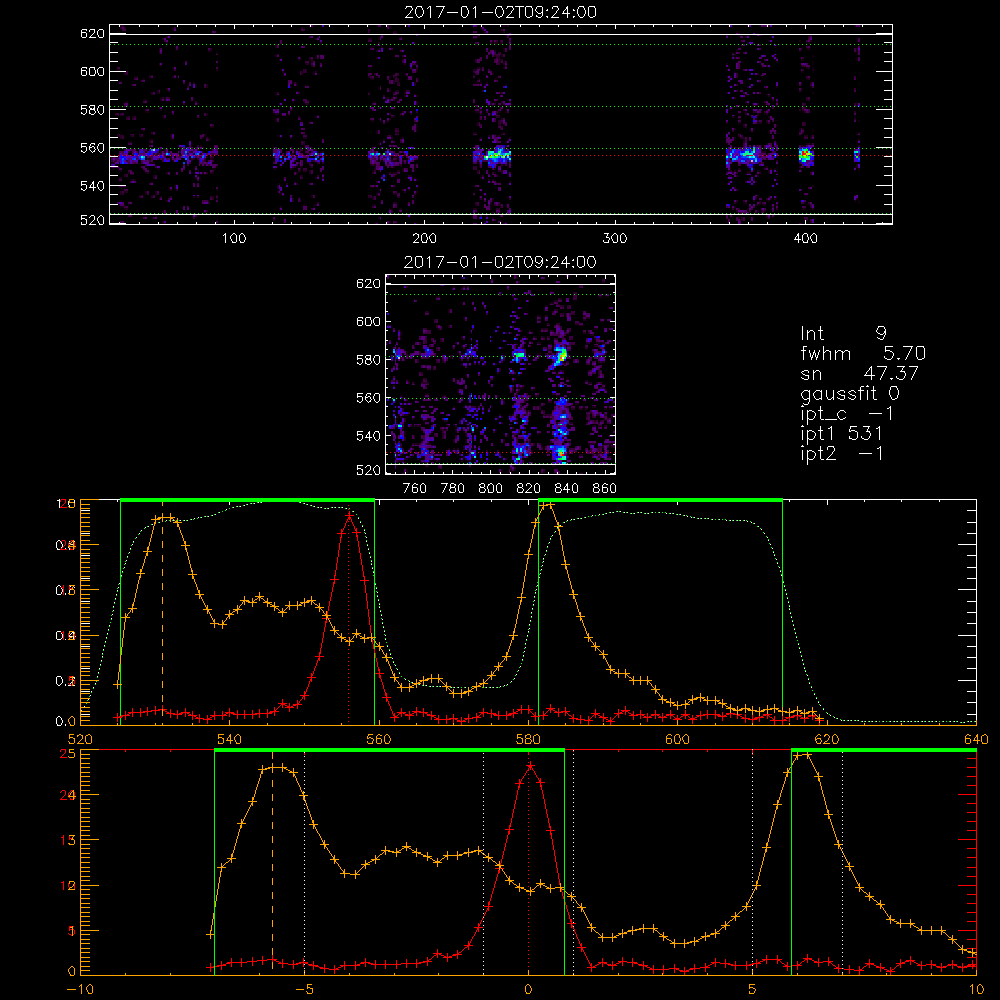Click x-axis label '760' on middle image

click(415, 489)
